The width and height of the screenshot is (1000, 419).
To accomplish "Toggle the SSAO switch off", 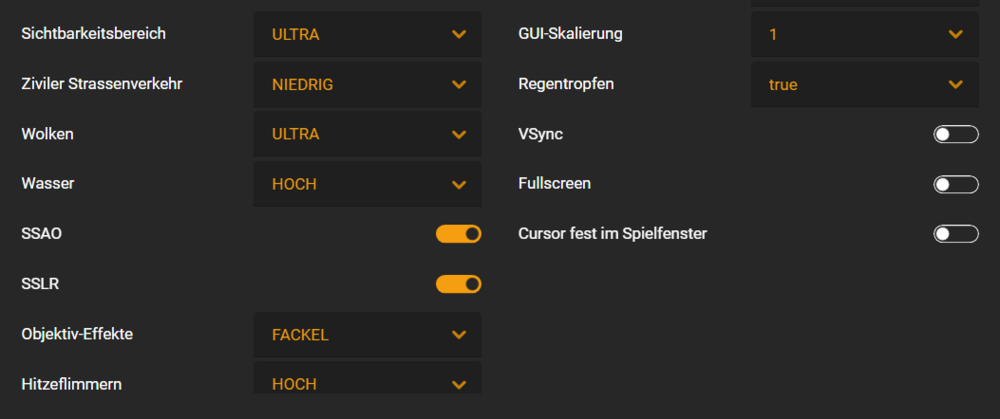I will [458, 234].
